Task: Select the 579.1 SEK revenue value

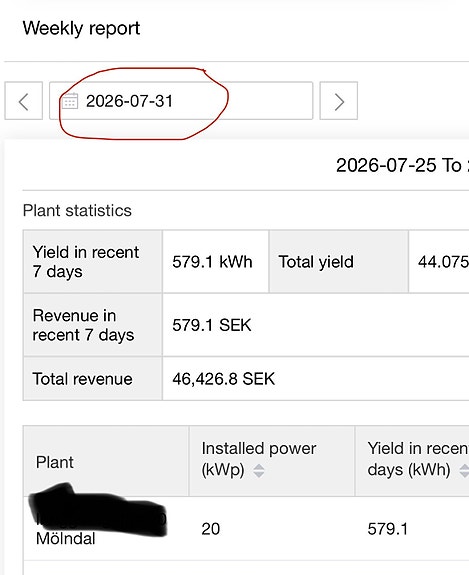Action: (x=212, y=325)
